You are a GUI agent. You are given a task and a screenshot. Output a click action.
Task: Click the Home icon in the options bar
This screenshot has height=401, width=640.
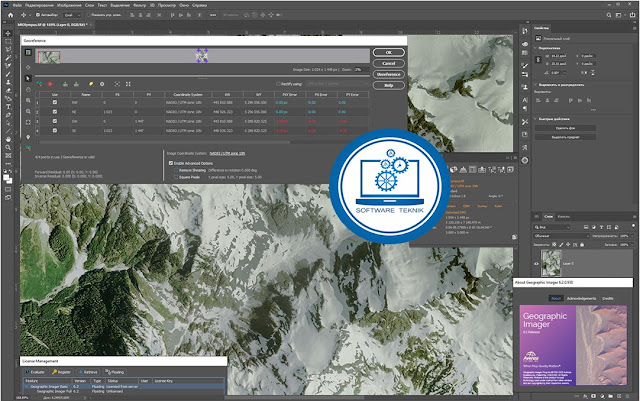11,15
